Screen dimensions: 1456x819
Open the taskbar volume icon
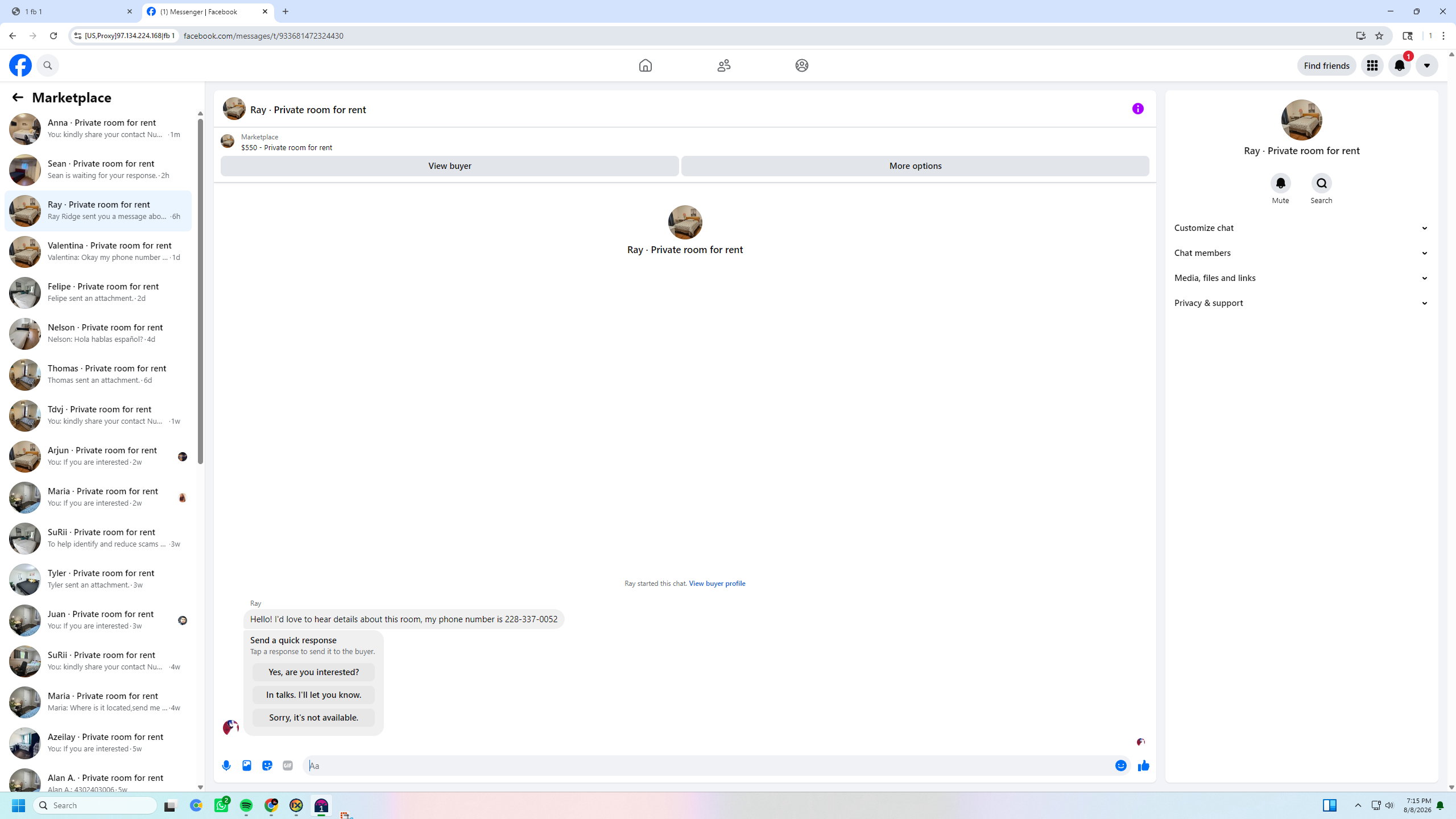1389,805
